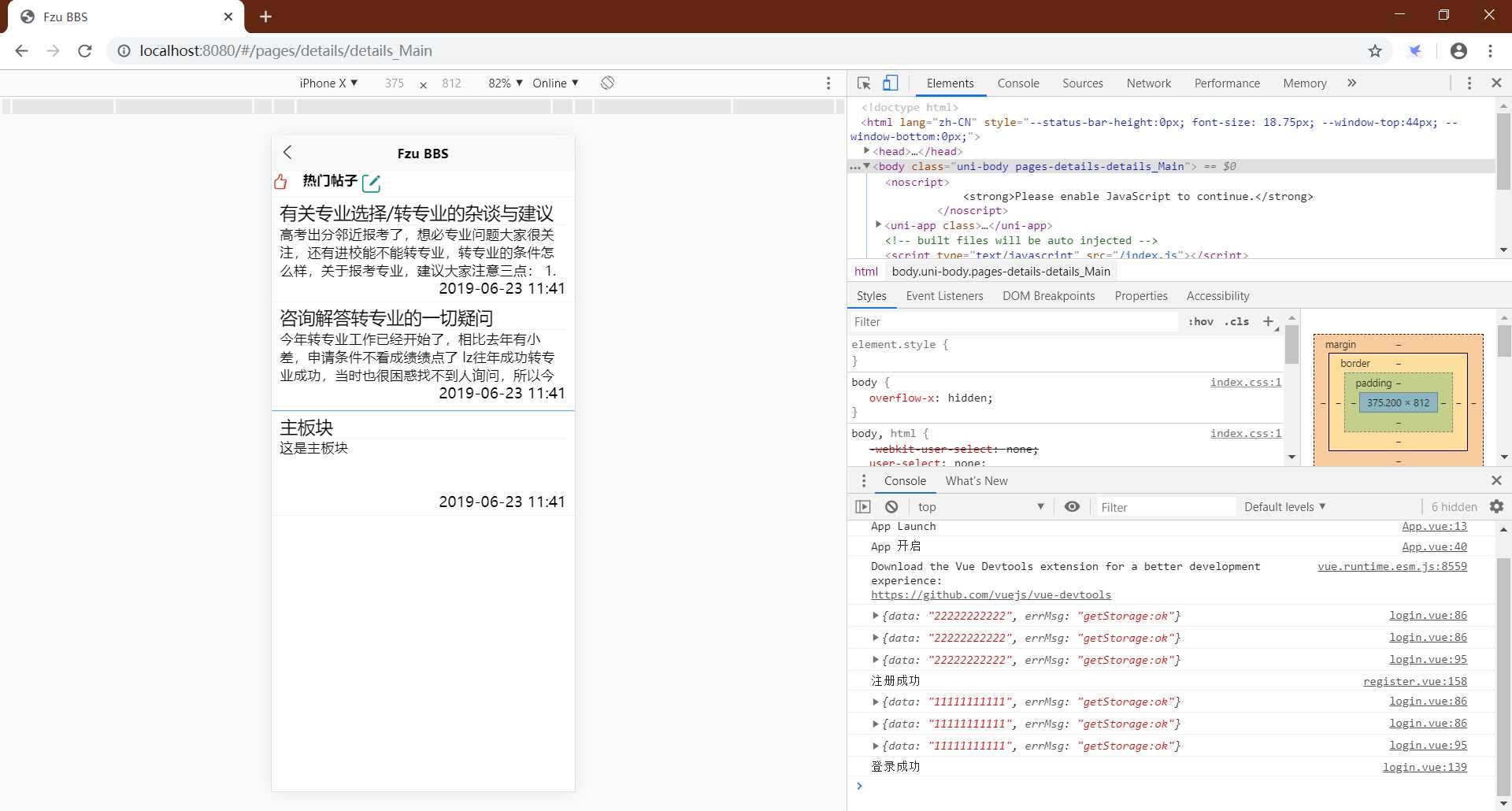Add a new style rule plus icon
This screenshot has height=811, width=1512.
coord(1268,321)
